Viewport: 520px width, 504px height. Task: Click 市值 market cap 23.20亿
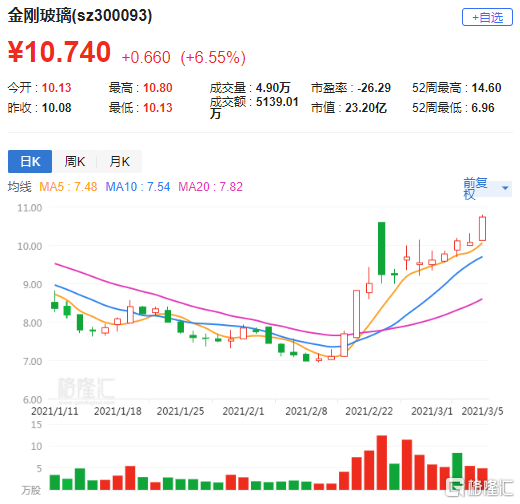pos(366,108)
